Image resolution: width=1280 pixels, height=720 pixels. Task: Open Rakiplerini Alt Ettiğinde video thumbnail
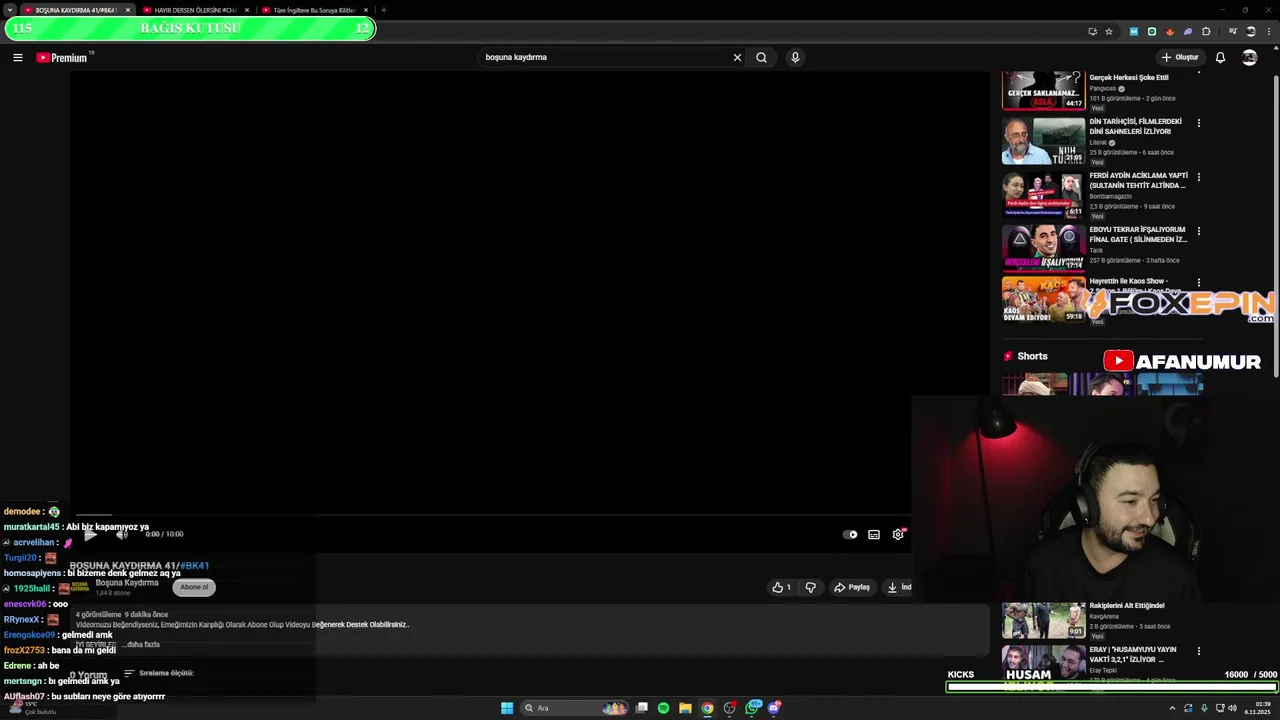coord(1043,620)
